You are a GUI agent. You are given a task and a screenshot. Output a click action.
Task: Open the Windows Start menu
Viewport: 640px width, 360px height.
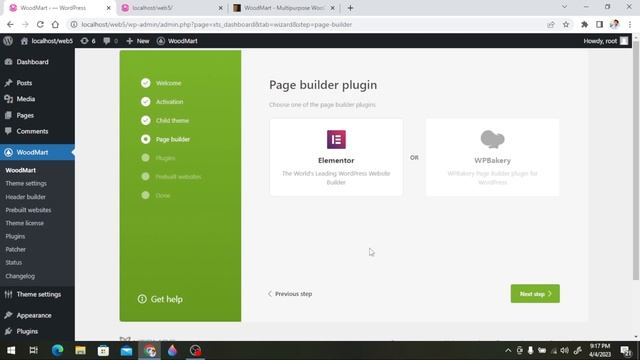click(11, 351)
